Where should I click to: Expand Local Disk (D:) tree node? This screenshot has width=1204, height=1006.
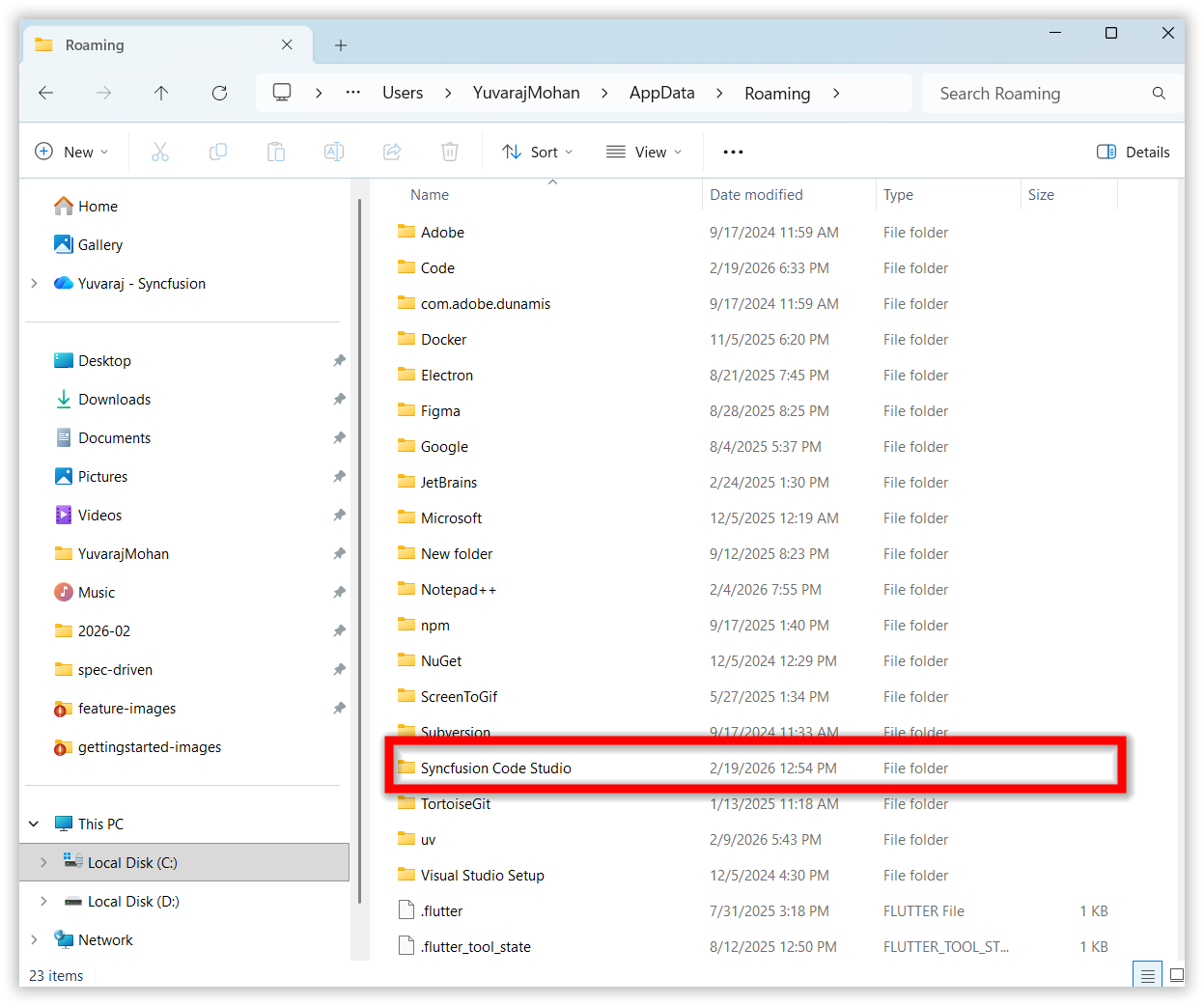coord(43,901)
